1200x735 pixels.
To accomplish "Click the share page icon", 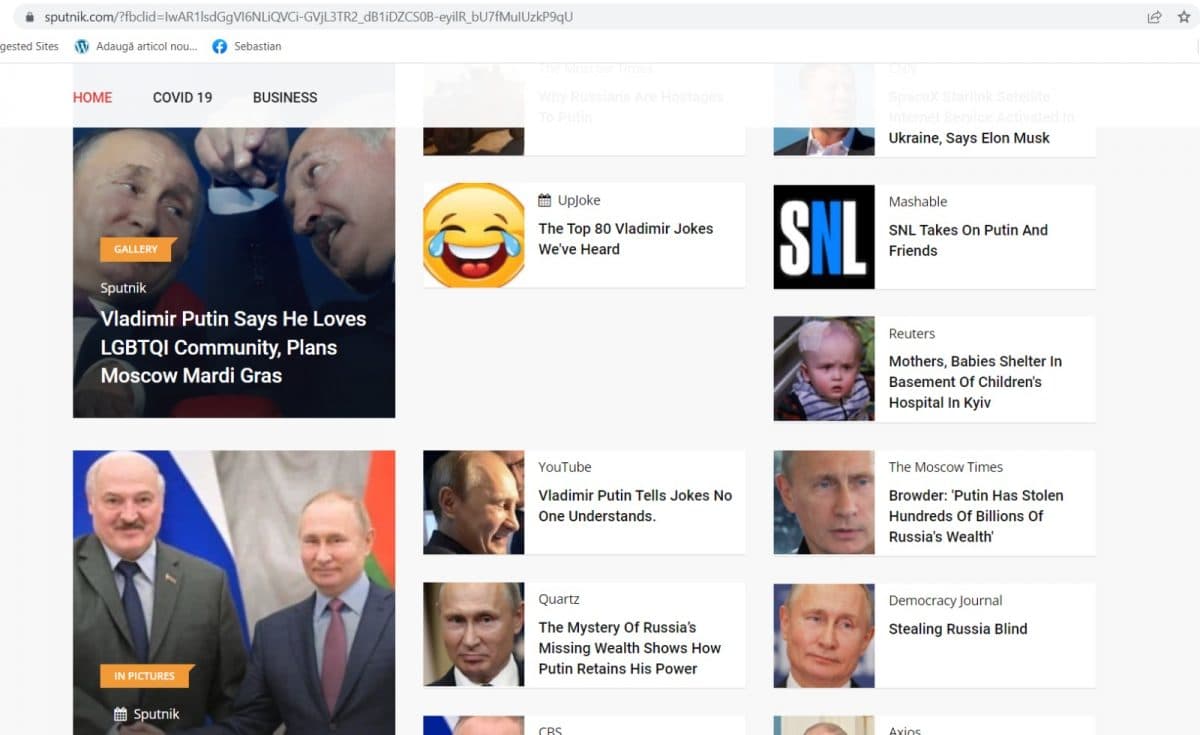I will coord(1154,17).
